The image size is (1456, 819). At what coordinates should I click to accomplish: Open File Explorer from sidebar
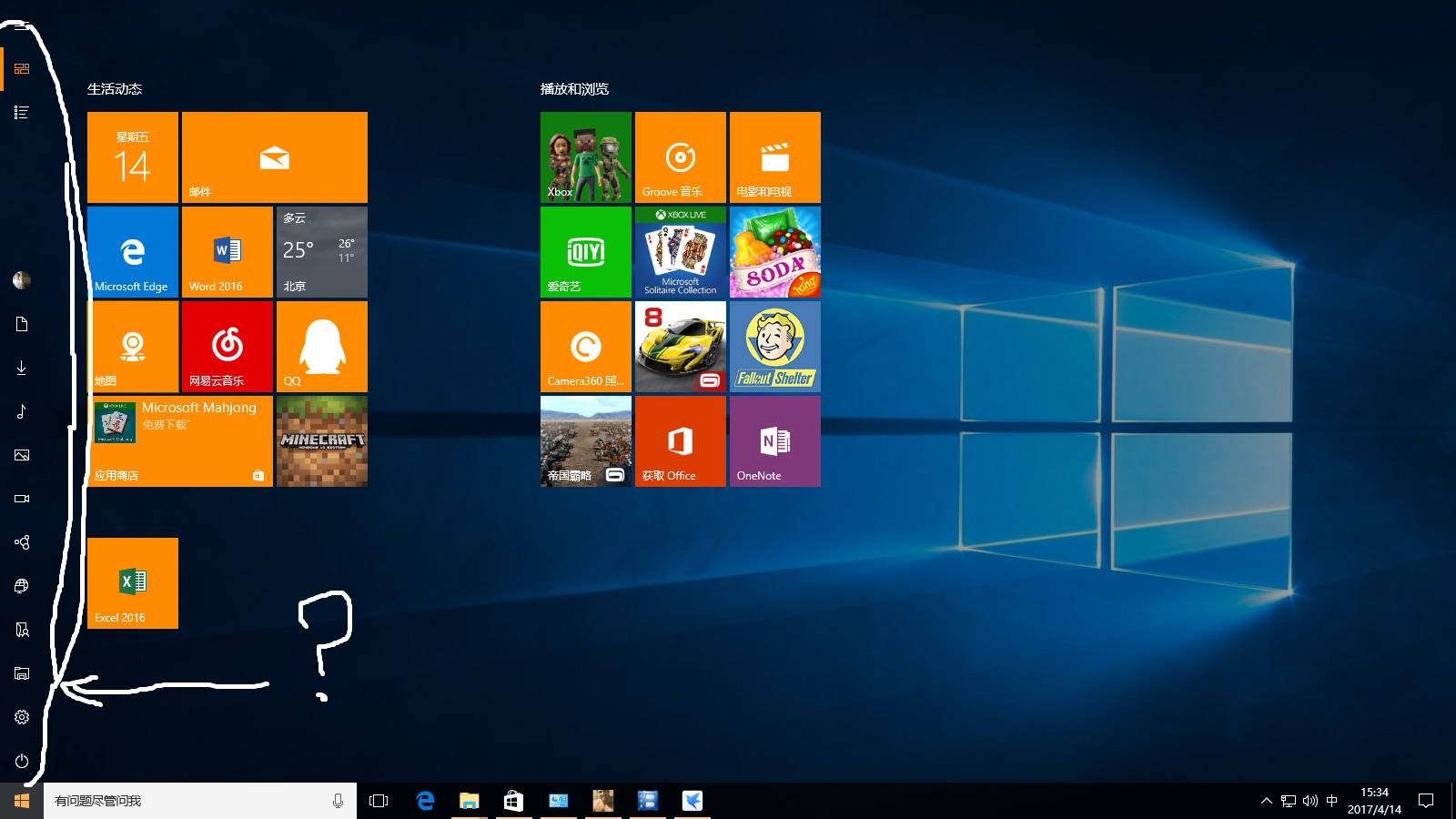click(x=22, y=673)
